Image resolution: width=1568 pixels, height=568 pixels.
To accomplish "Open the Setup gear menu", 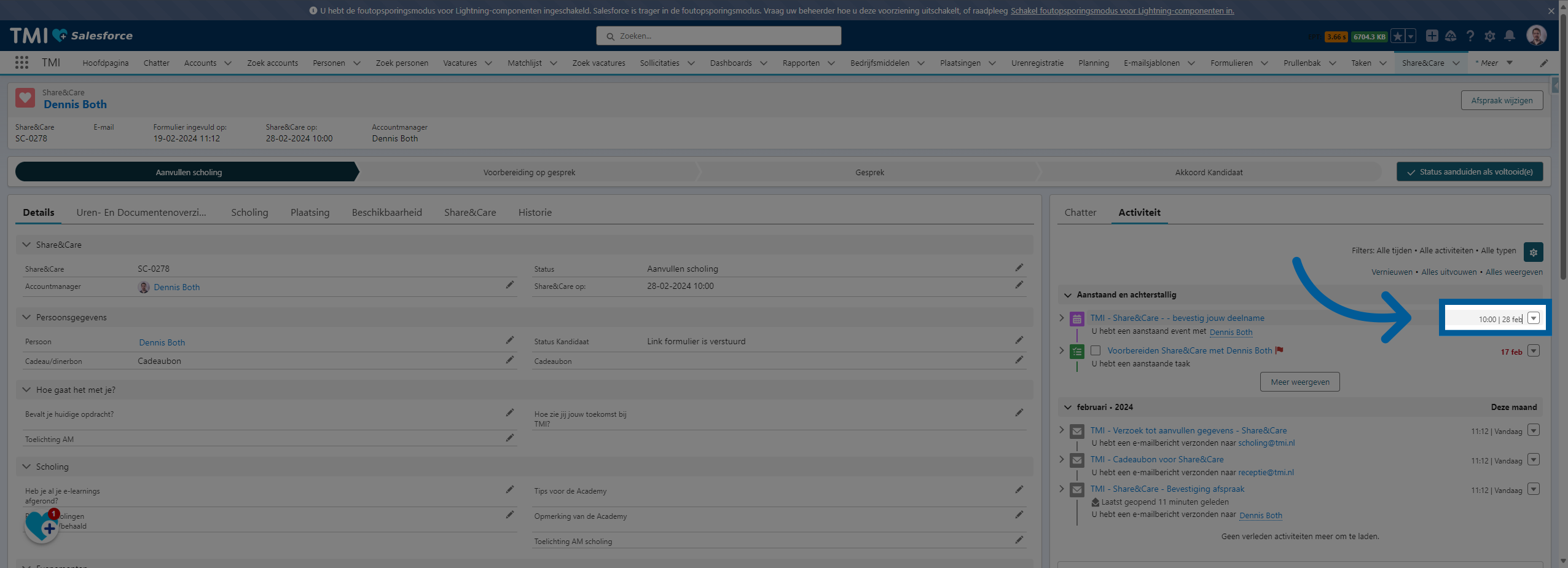I will (1489, 36).
